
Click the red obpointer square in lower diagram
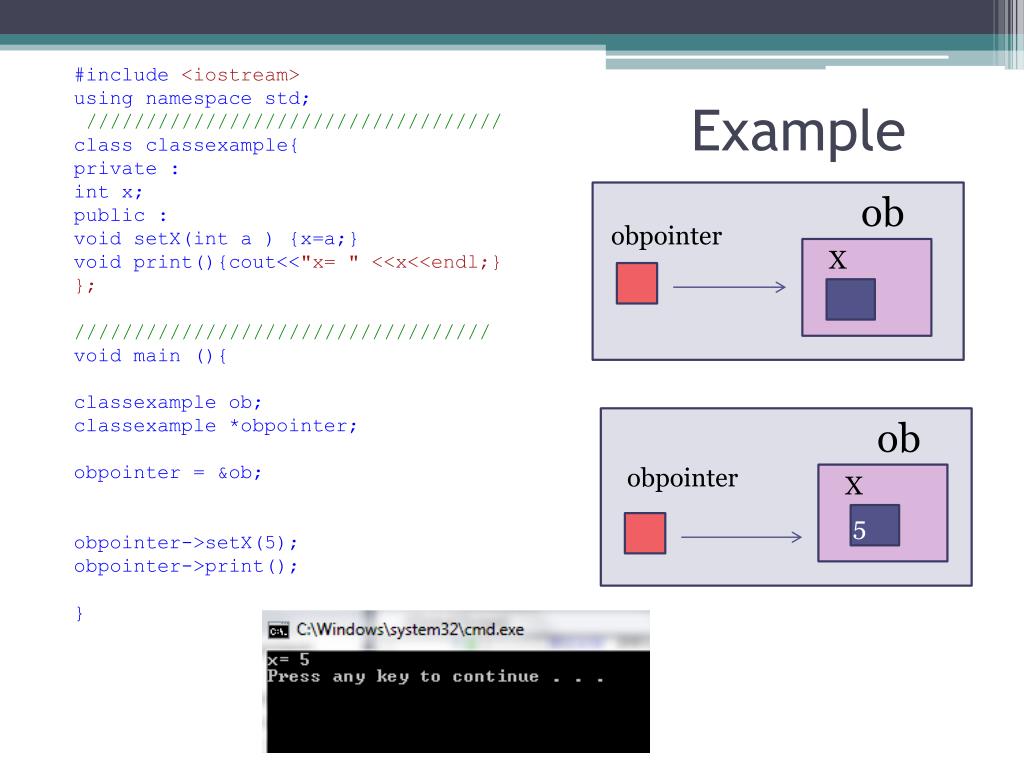coord(645,534)
